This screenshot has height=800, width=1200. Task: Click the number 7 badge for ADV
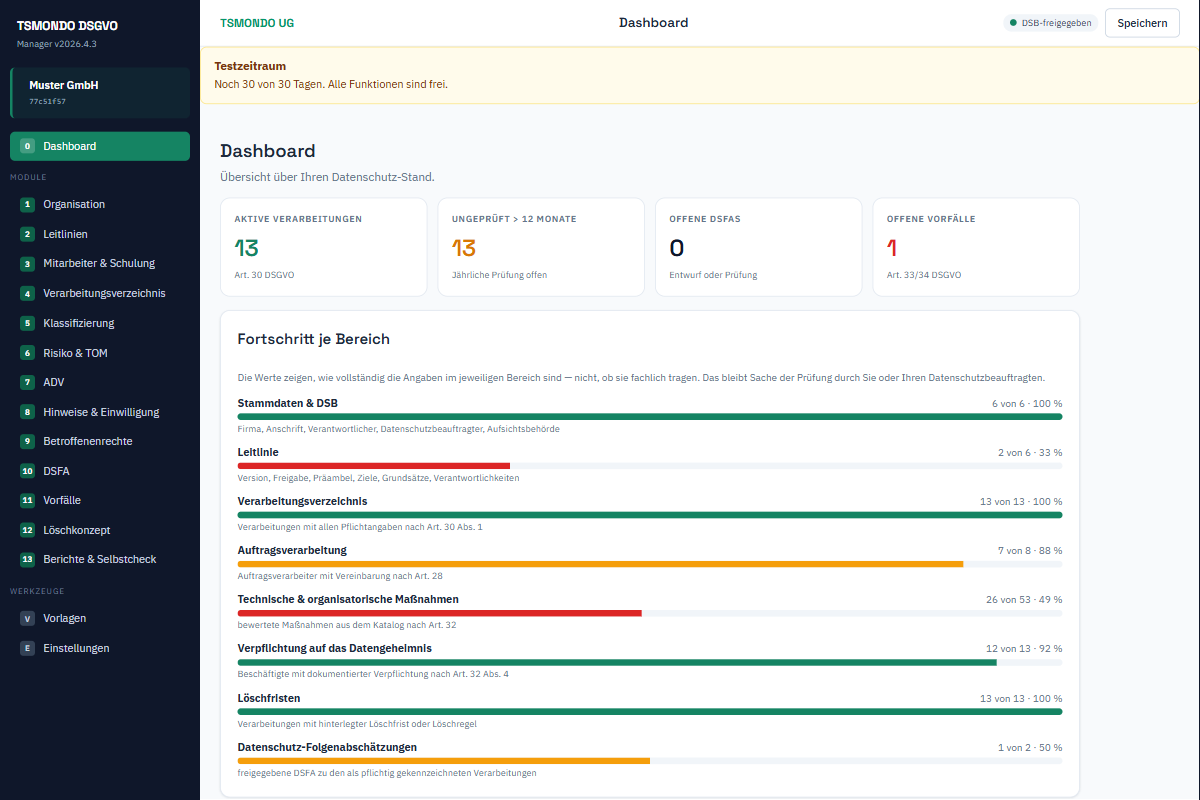pos(27,382)
